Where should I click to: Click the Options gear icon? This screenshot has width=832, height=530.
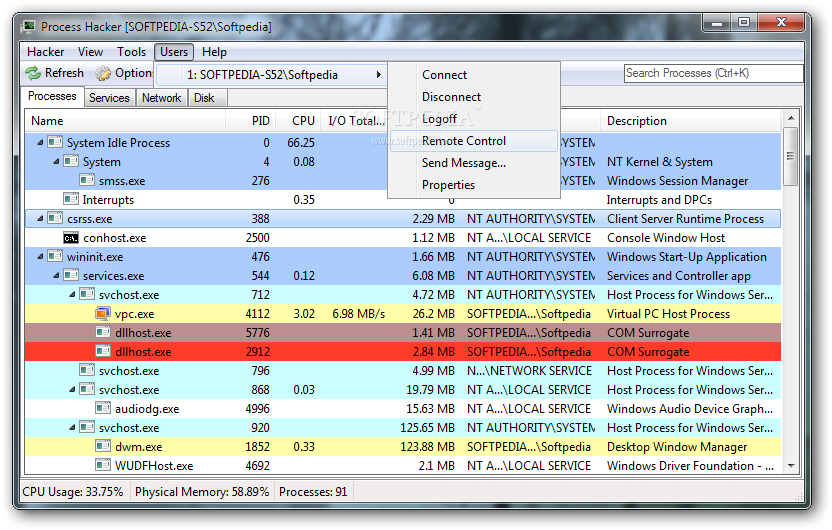103,73
